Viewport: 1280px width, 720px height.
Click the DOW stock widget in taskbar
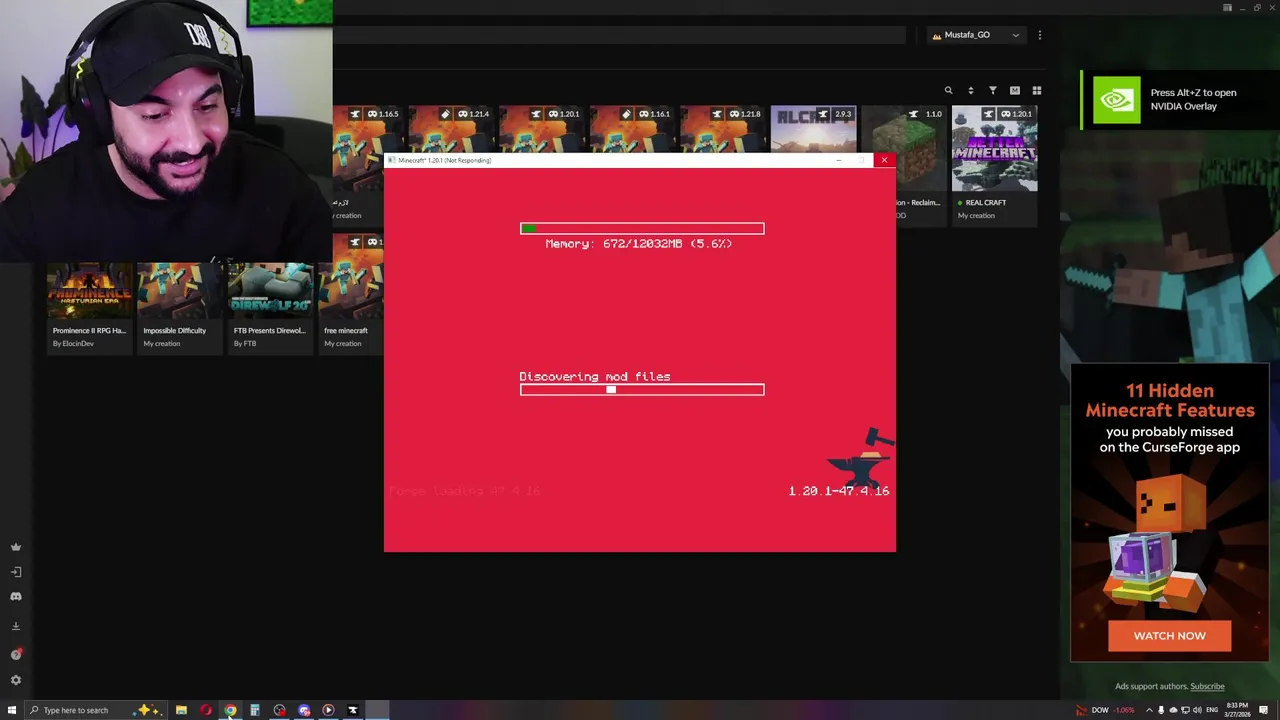tap(1105, 710)
